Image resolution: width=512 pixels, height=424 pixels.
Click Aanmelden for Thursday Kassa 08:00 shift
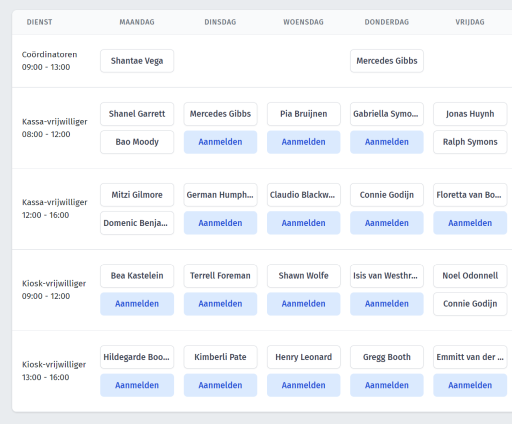[x=387, y=142]
